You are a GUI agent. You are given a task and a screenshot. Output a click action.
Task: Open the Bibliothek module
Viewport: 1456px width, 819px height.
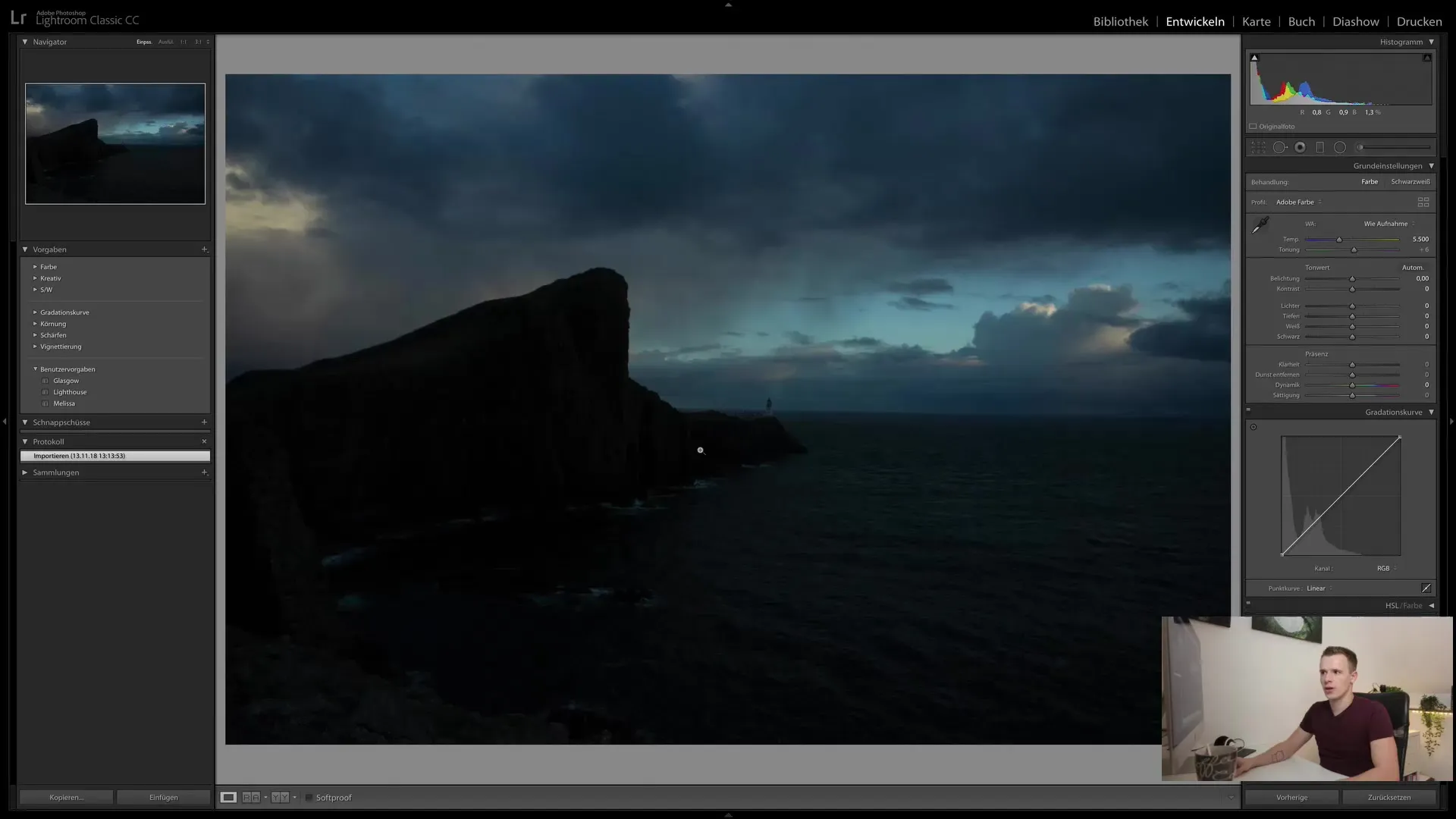click(1120, 21)
